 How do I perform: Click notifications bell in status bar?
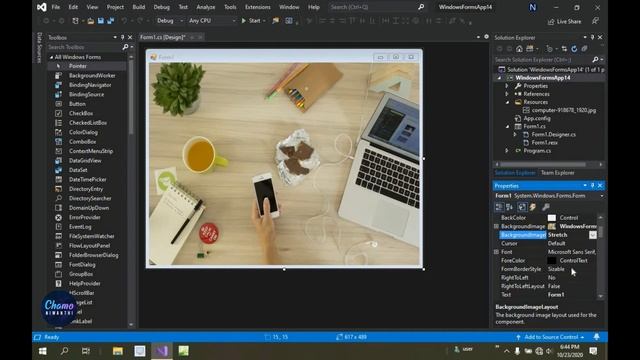pyautogui.click(x=596, y=337)
